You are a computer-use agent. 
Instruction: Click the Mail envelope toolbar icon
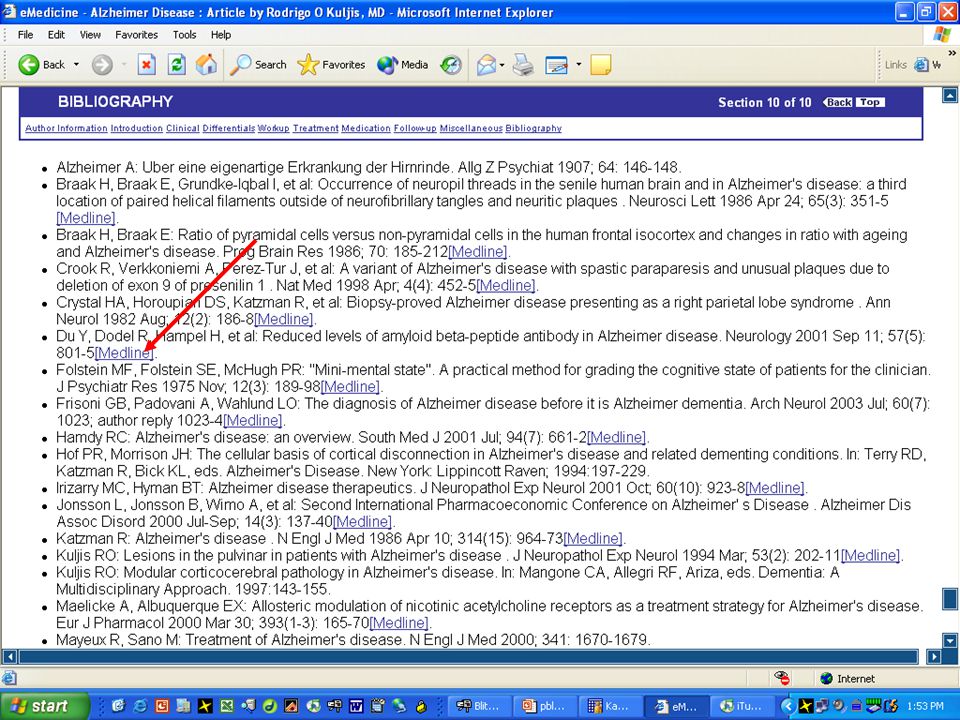(x=486, y=64)
